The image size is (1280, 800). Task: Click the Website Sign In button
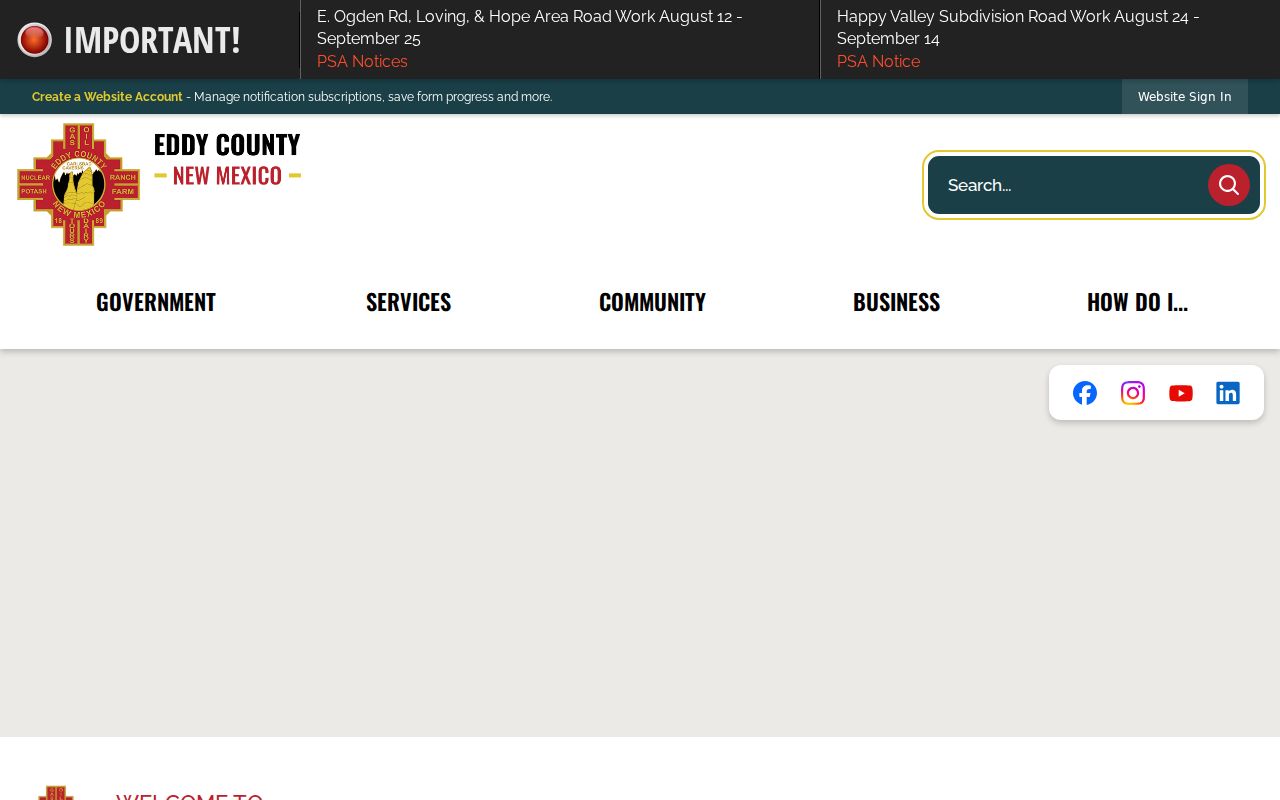(1185, 97)
